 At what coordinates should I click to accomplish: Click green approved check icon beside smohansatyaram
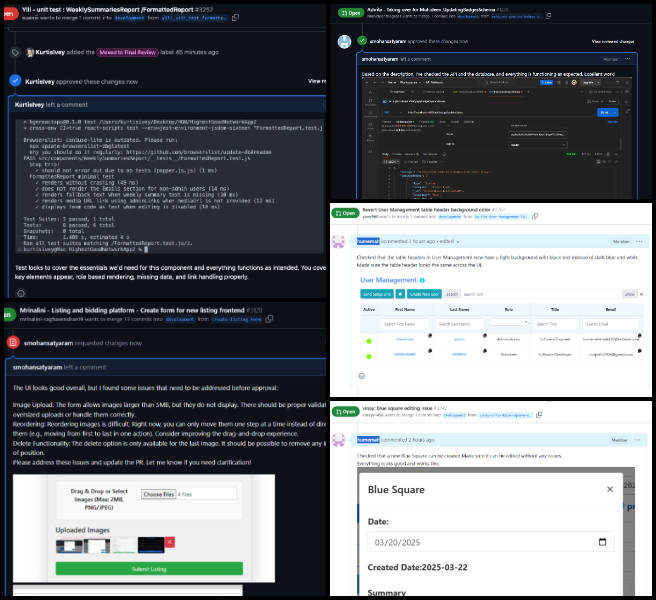(362, 41)
